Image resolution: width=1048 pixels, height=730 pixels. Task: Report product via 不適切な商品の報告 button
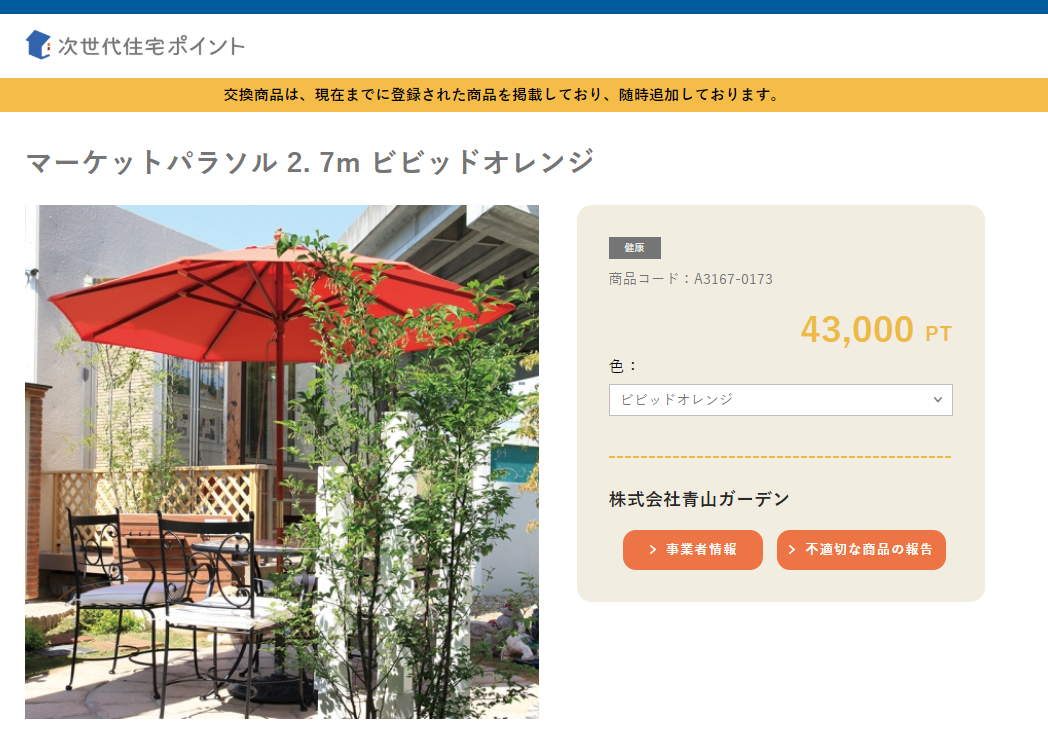click(861, 550)
